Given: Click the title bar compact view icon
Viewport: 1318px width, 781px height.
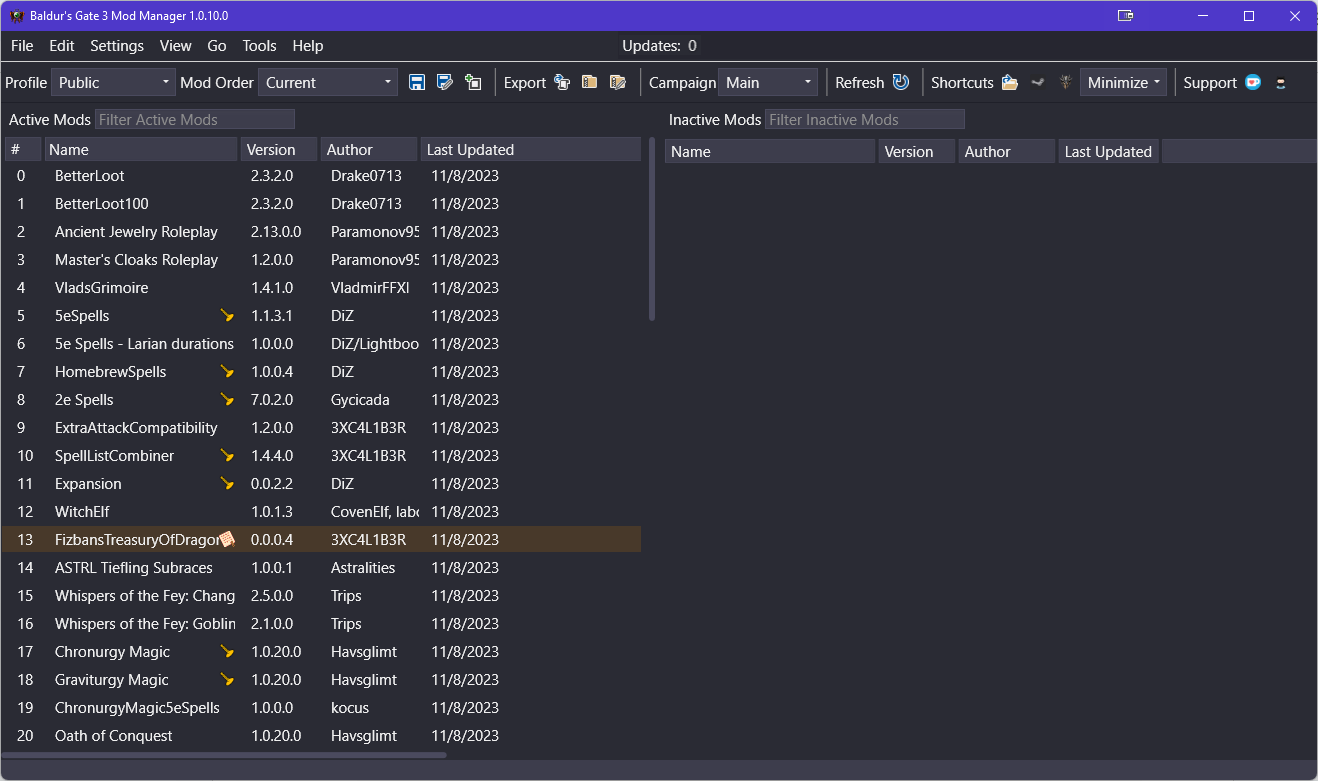Looking at the screenshot, I should click(x=1126, y=15).
